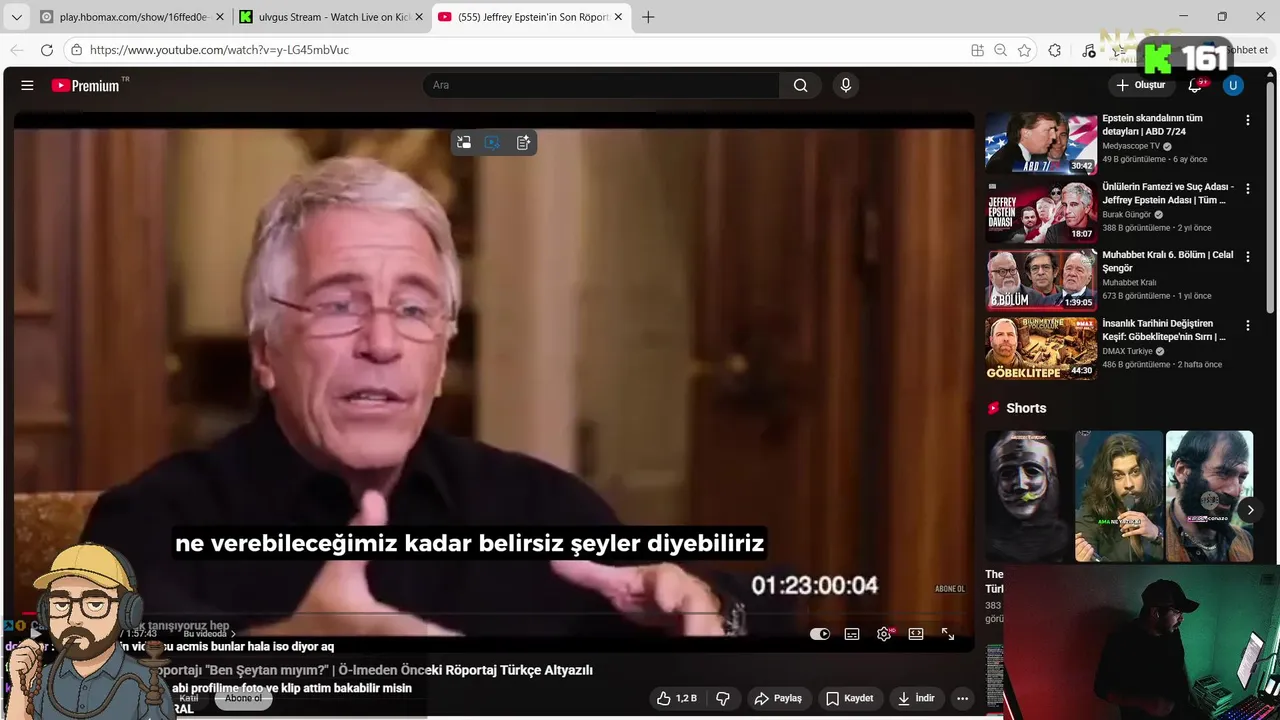
Task: Click the middle blue overlay icon above the video
Action: tap(492, 143)
